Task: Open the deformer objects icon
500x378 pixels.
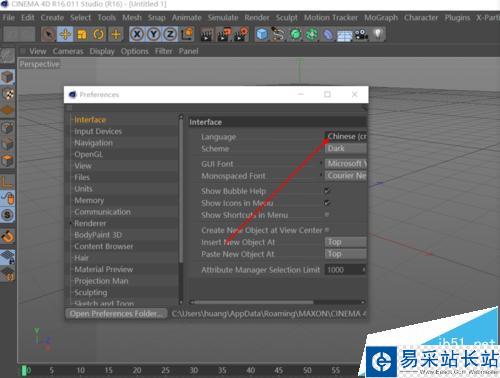Action: tap(328, 34)
